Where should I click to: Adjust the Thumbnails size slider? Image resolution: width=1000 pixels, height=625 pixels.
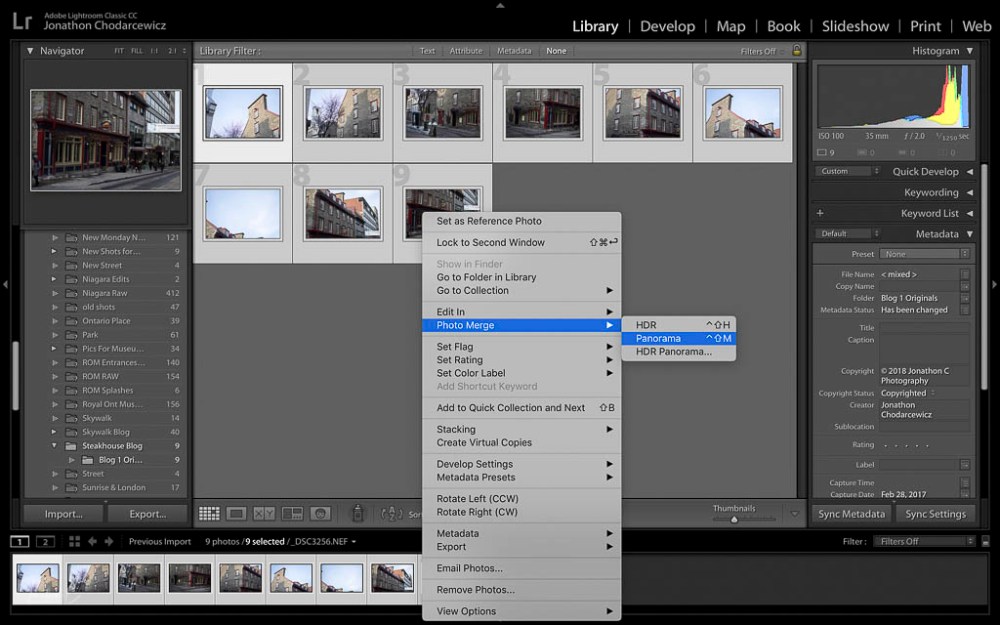[734, 519]
